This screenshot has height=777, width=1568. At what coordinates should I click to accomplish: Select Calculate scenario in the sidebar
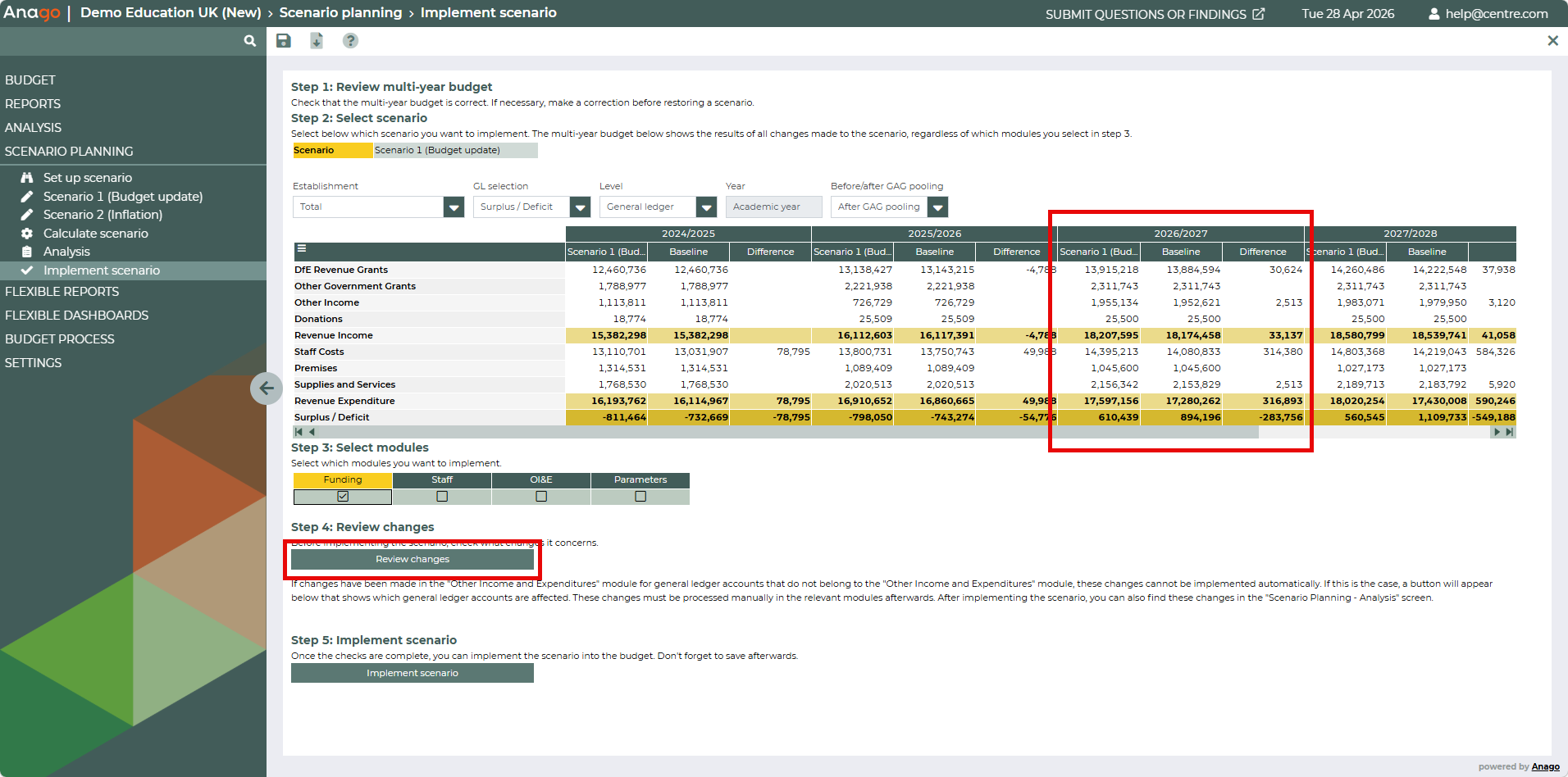pyautogui.click(x=95, y=234)
